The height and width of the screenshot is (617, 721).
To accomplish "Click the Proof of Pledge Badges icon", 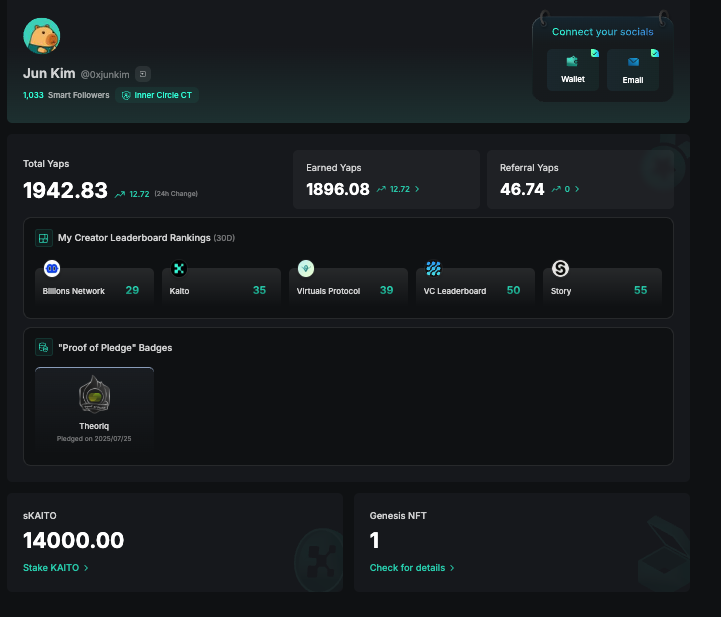I will tap(44, 348).
